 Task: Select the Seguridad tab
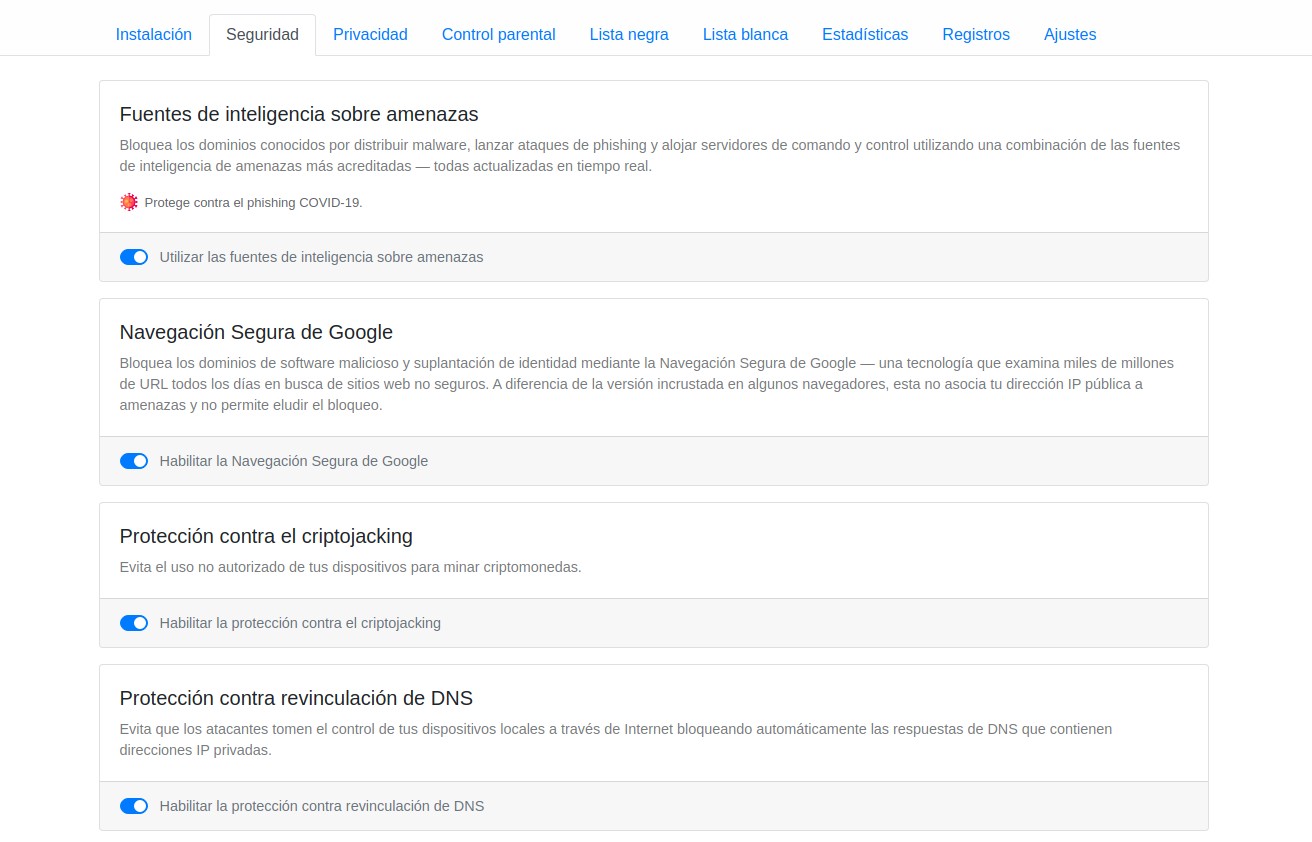click(262, 34)
